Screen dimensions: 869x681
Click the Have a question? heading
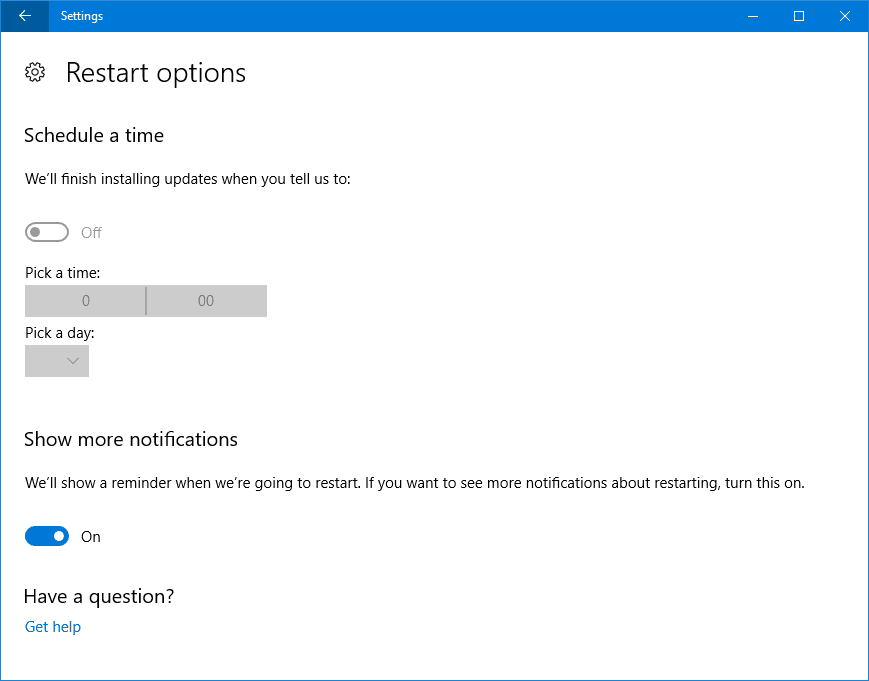click(97, 595)
